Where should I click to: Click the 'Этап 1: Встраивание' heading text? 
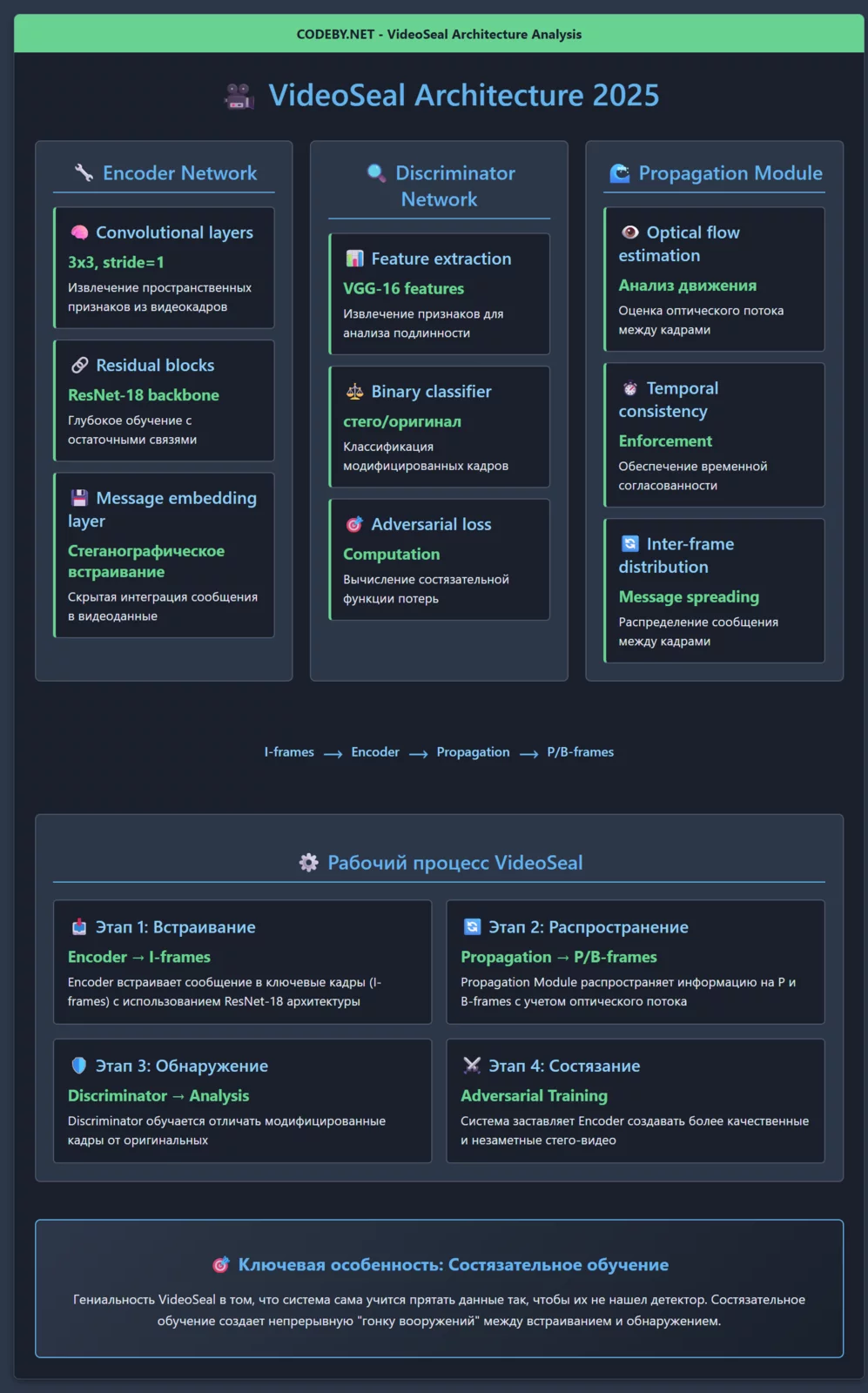(175, 927)
